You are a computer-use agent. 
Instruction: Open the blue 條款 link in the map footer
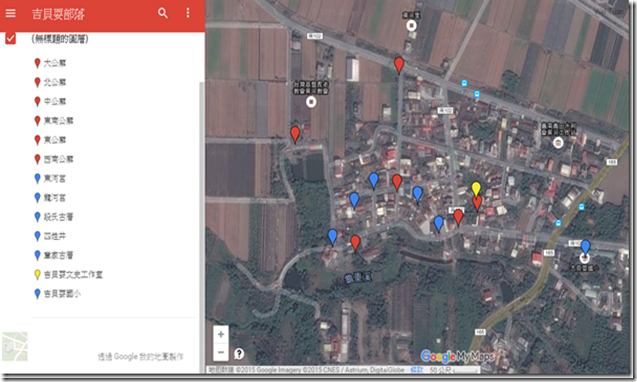[416, 370]
